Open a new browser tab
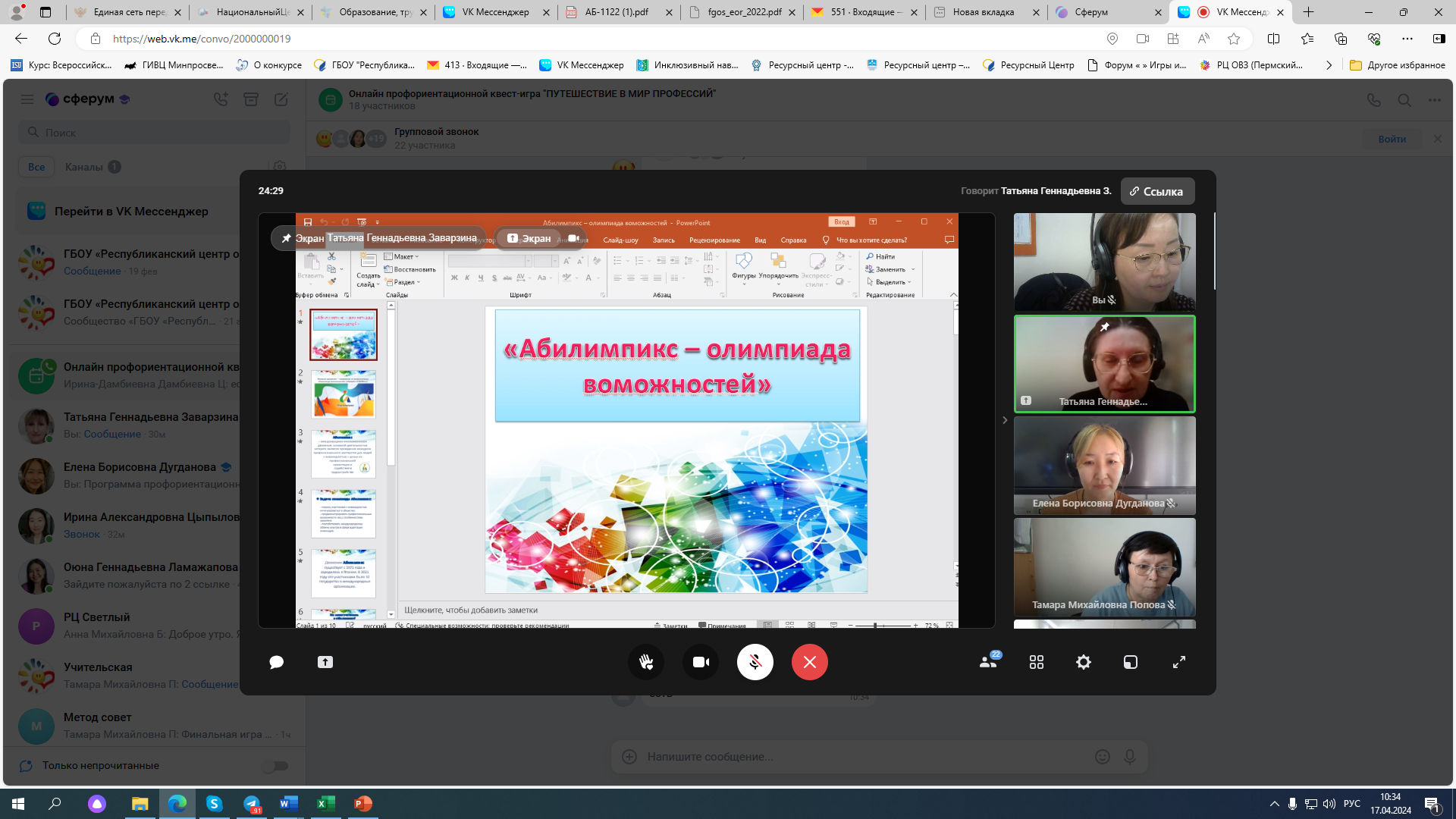Viewport: 1456px width, 819px height. [x=1309, y=12]
